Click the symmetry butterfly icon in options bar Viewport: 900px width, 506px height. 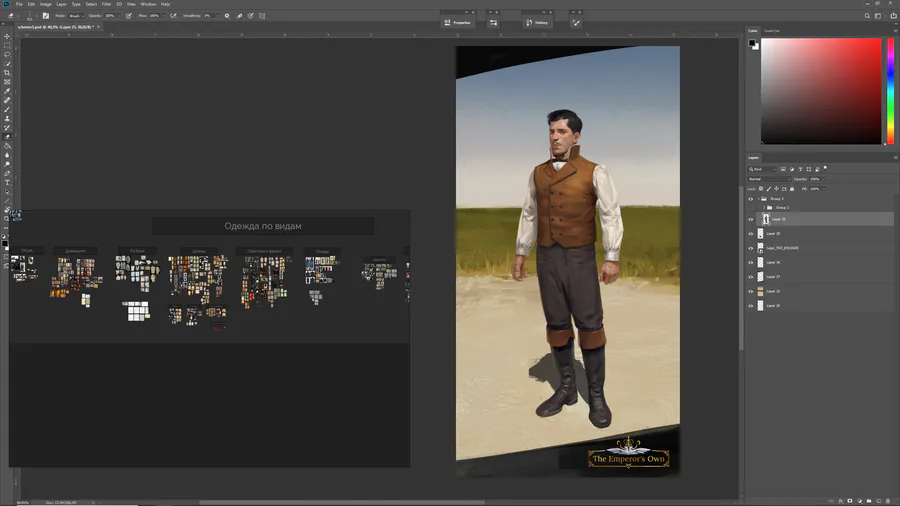[x=262, y=16]
